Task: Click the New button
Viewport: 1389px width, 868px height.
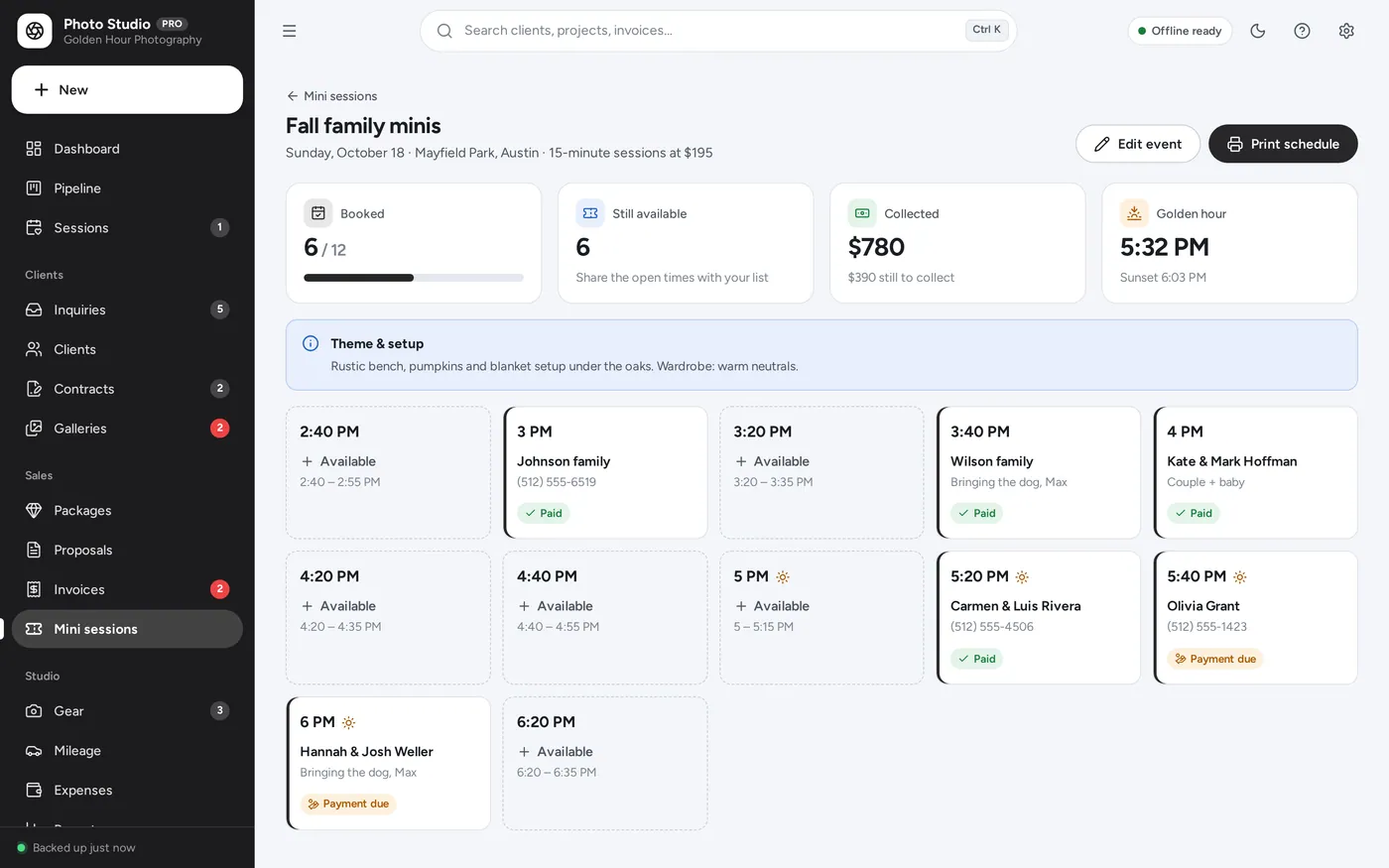Action: 127,90
